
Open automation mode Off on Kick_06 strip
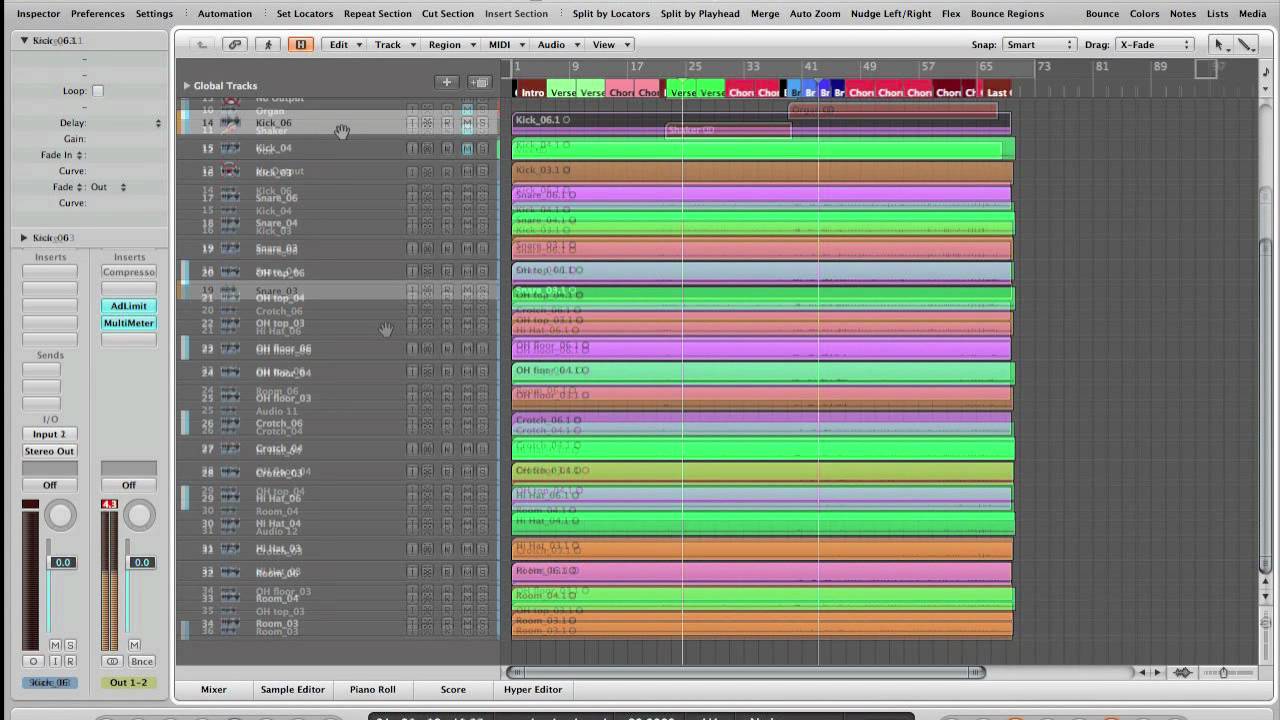[x=50, y=485]
